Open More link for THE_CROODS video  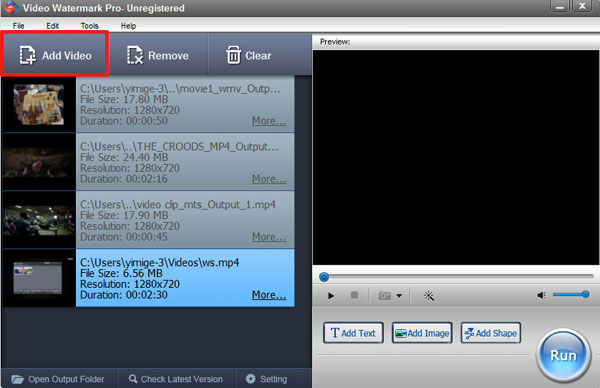pos(269,179)
